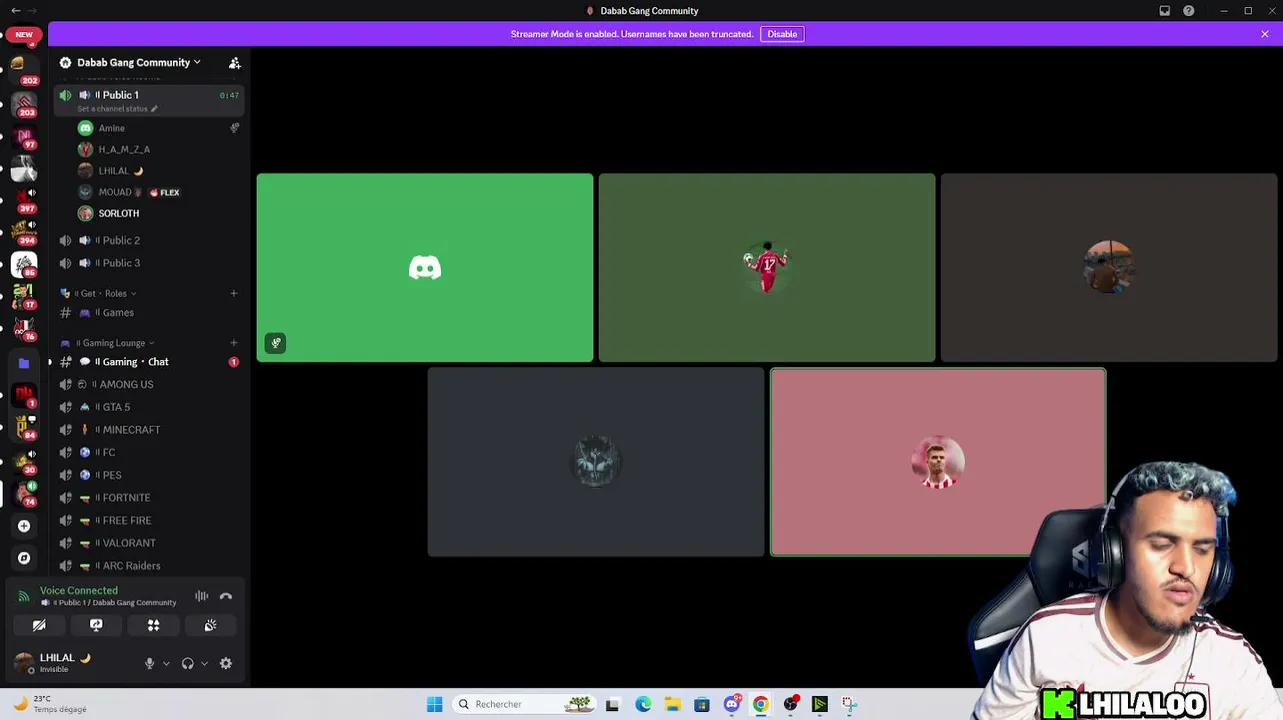Open File Explorer from the taskbar

[673, 704]
